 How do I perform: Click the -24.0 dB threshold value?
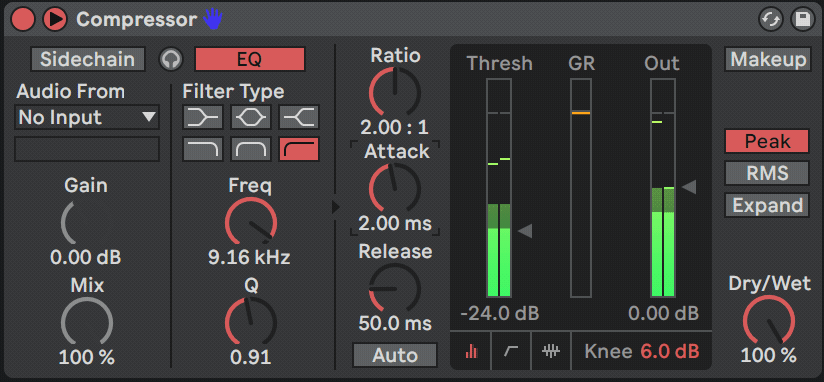[500, 314]
